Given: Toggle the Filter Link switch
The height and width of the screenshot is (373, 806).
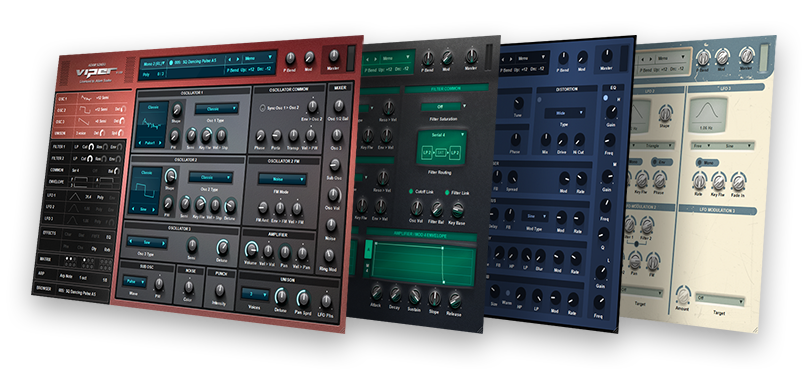Looking at the screenshot, I should point(447,193).
